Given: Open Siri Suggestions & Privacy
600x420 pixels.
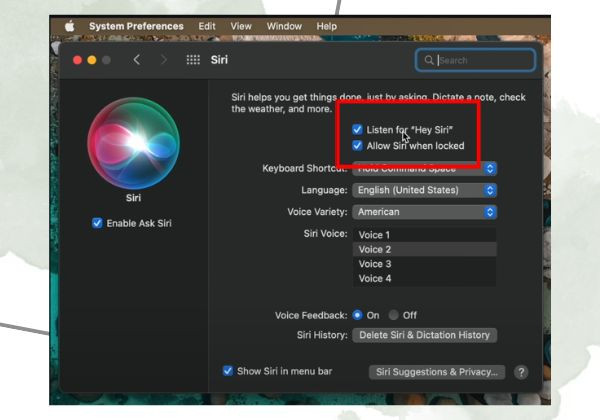Looking at the screenshot, I should point(437,372).
